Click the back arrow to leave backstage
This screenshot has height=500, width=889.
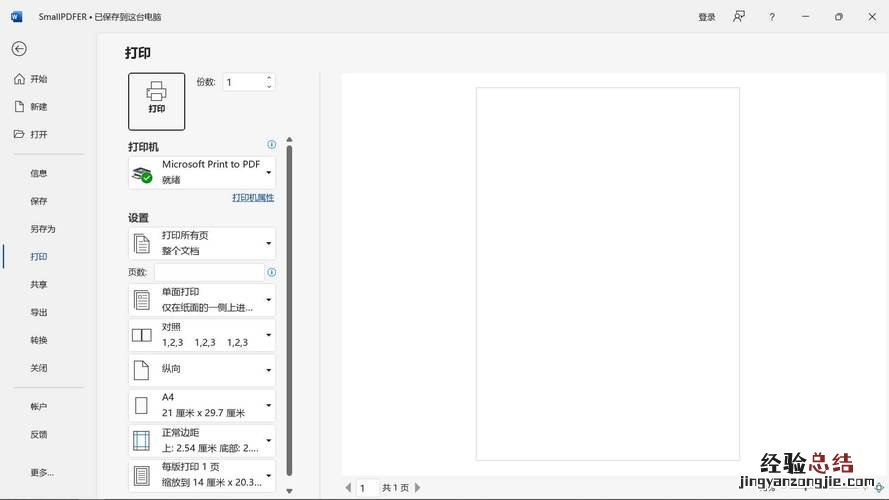[19, 49]
